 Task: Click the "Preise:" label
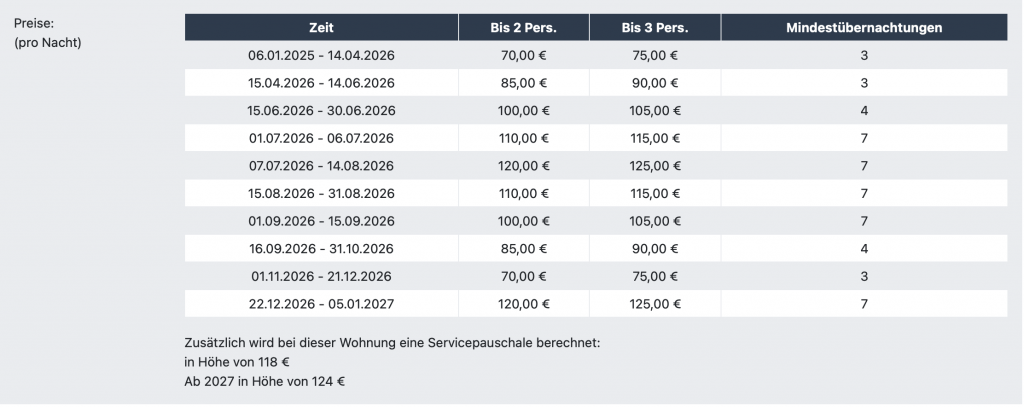33,23
